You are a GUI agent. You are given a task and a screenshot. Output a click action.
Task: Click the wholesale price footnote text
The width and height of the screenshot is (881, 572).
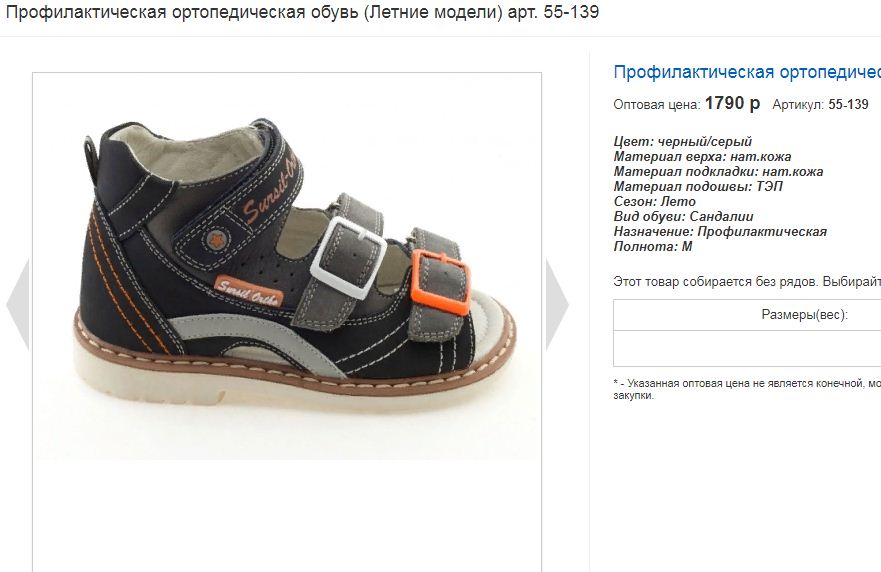point(747,389)
